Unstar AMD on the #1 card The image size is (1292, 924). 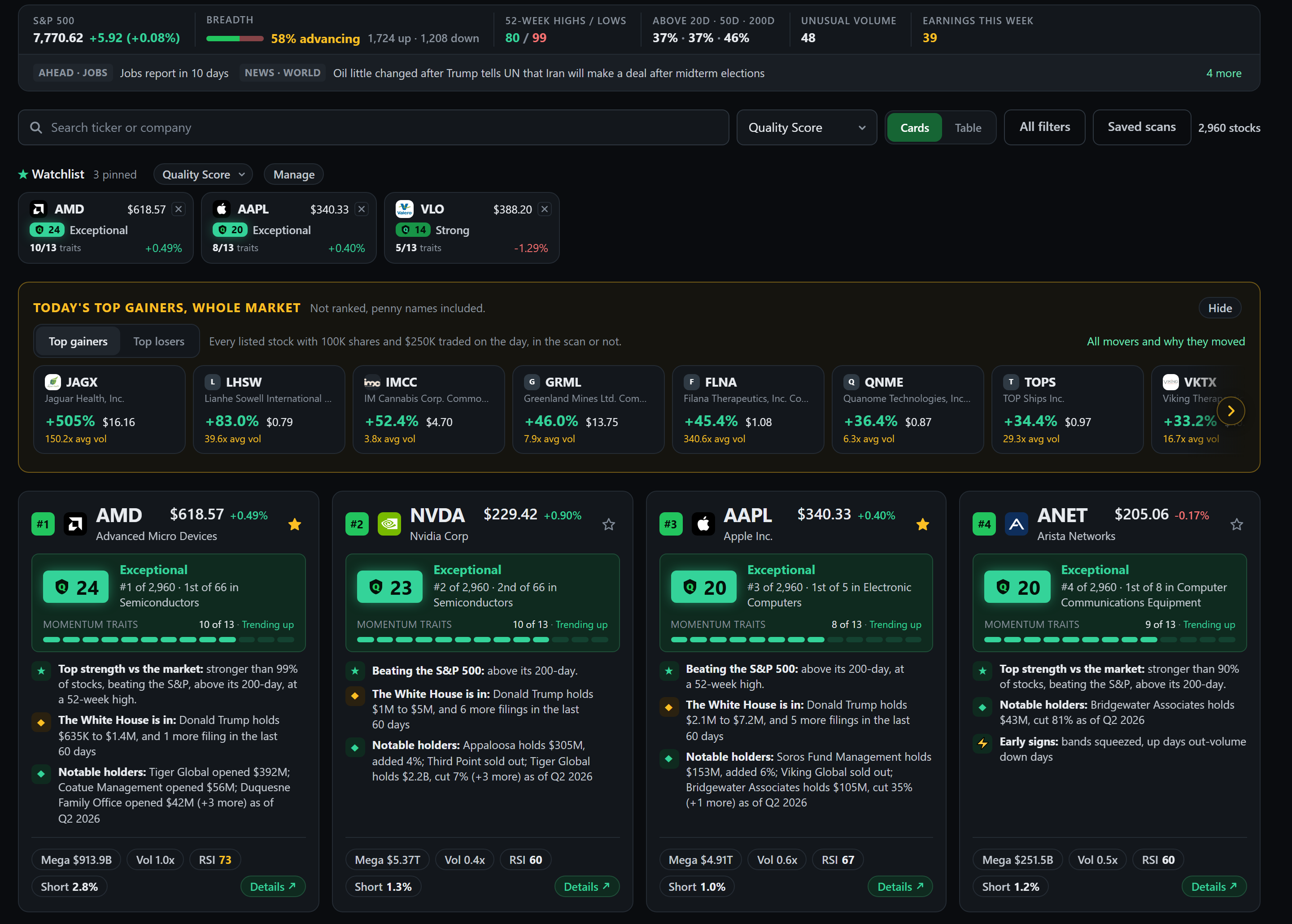[x=295, y=524]
